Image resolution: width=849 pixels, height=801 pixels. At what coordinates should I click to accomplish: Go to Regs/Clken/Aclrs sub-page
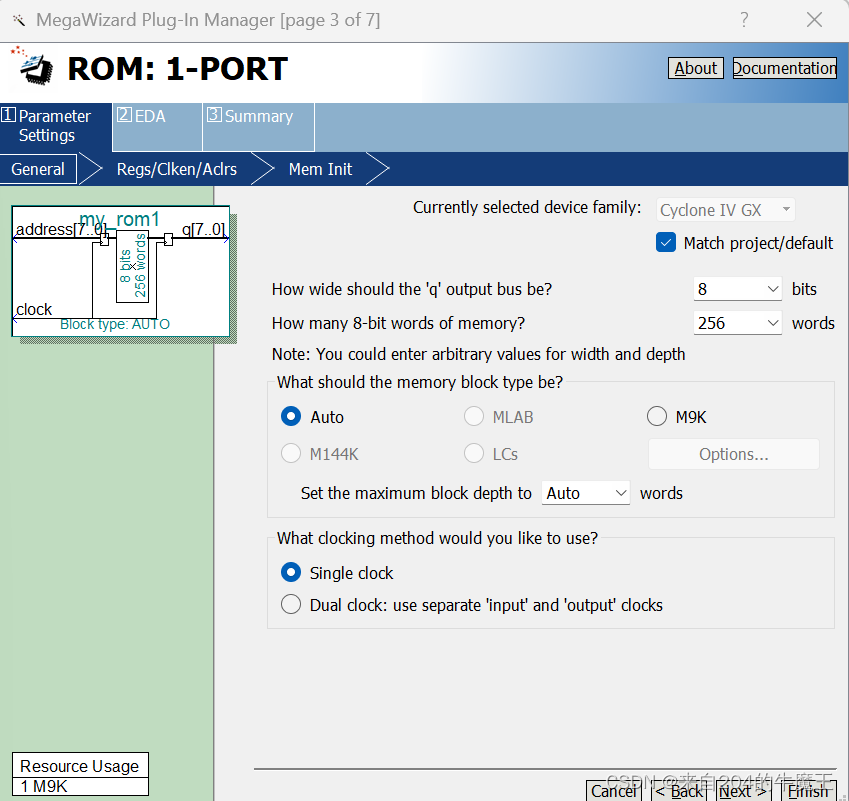pos(177,169)
